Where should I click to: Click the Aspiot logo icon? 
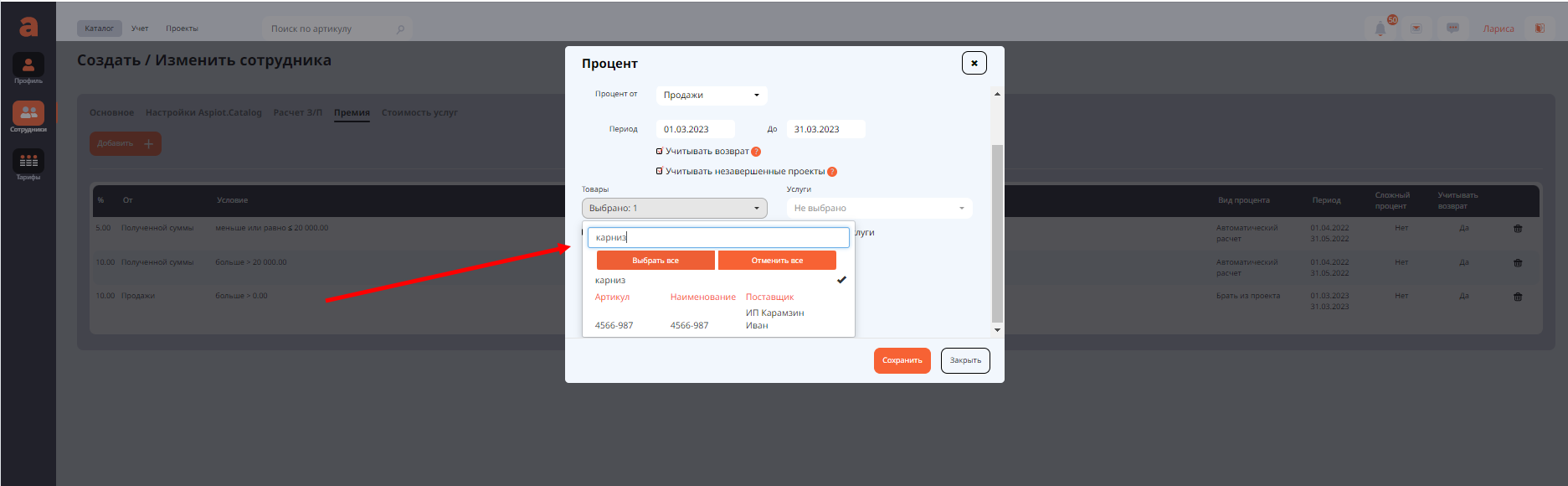coord(28,27)
